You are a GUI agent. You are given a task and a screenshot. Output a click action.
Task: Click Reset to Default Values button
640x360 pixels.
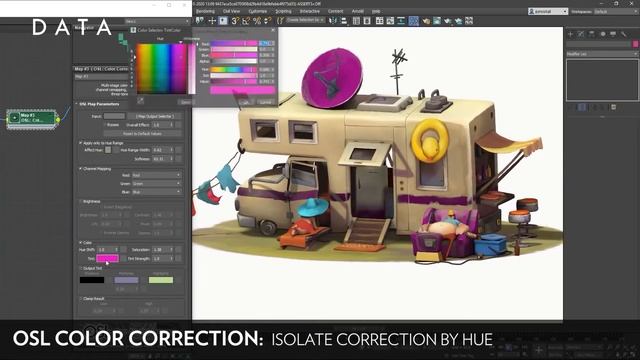point(142,133)
